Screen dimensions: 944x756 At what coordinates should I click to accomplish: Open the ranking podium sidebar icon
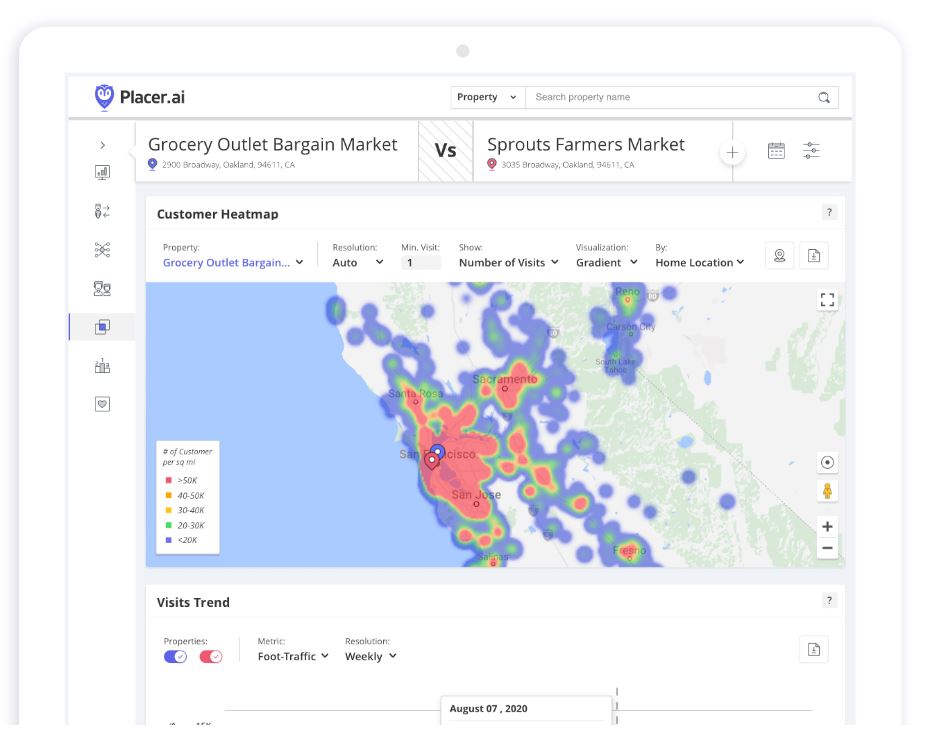102,365
